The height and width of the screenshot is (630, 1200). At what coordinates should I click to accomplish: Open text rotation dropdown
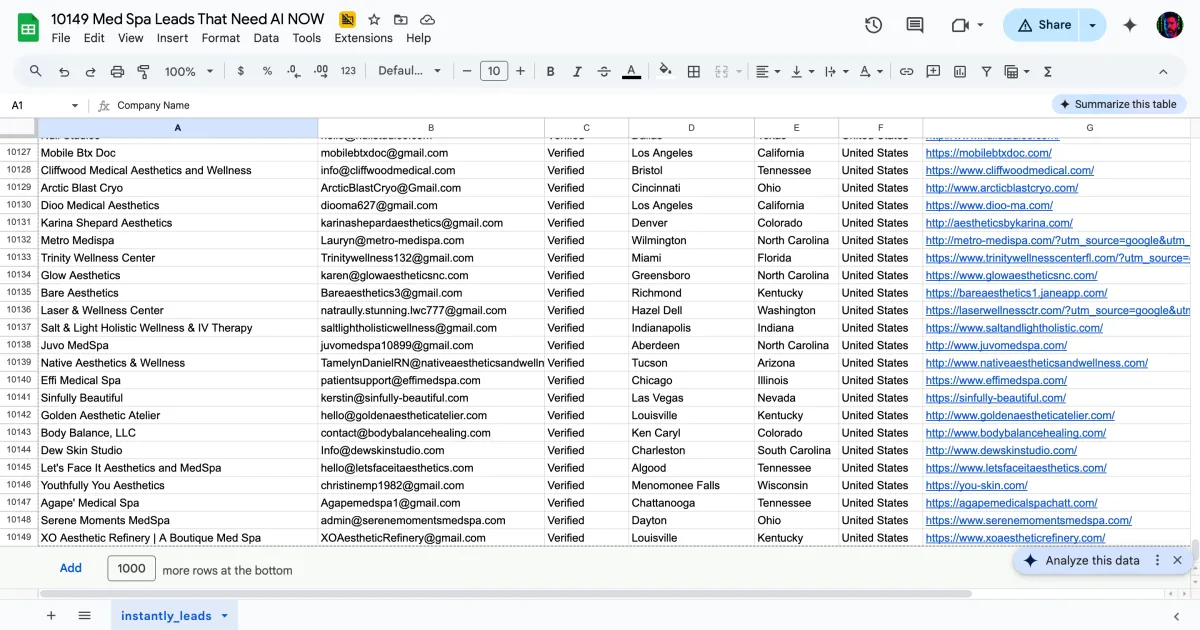pos(871,71)
